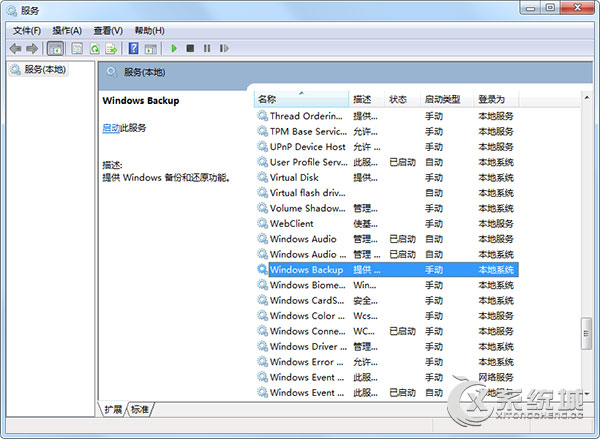Viewport: 600px width, 439px height.
Task: Sort by the 启动类型 column header
Action: (446, 99)
